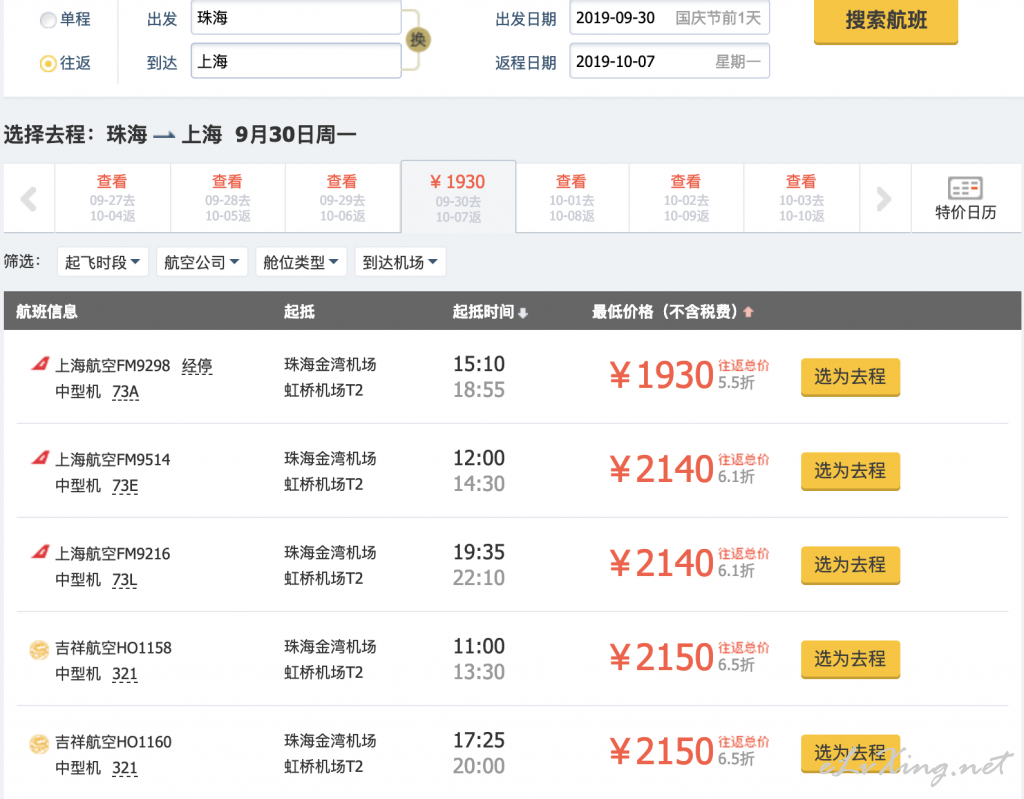This screenshot has height=799, width=1024.
Task: Click the 返程日期 date field
Action: coord(669,61)
